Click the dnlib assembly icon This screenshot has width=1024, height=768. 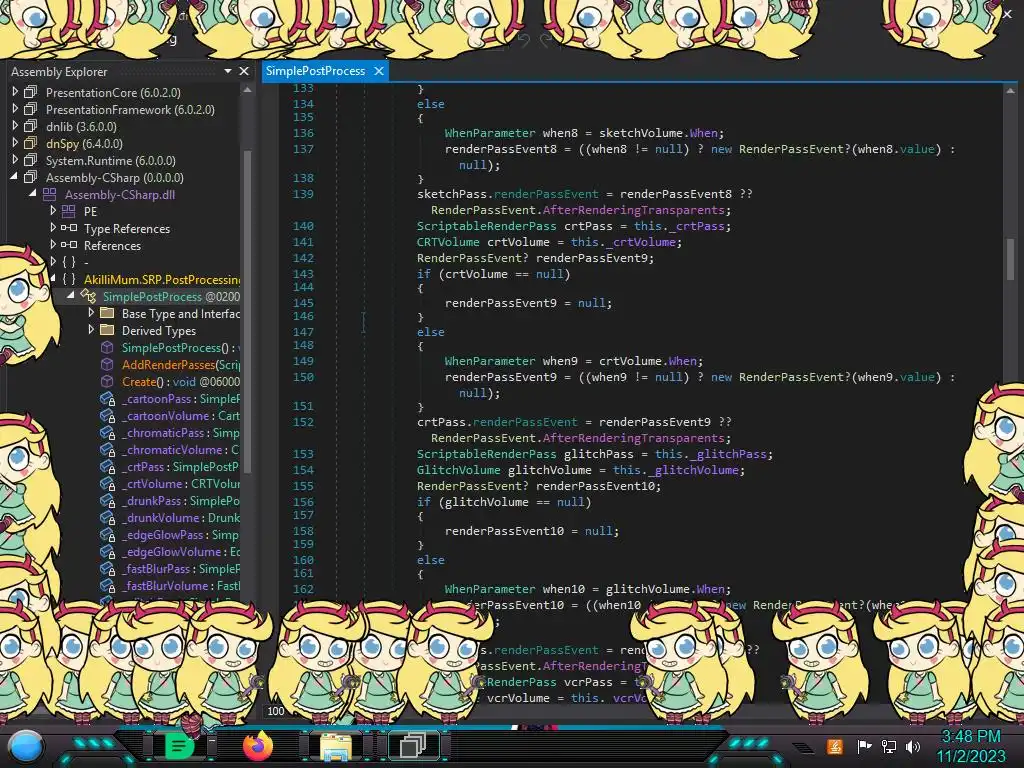point(31,126)
